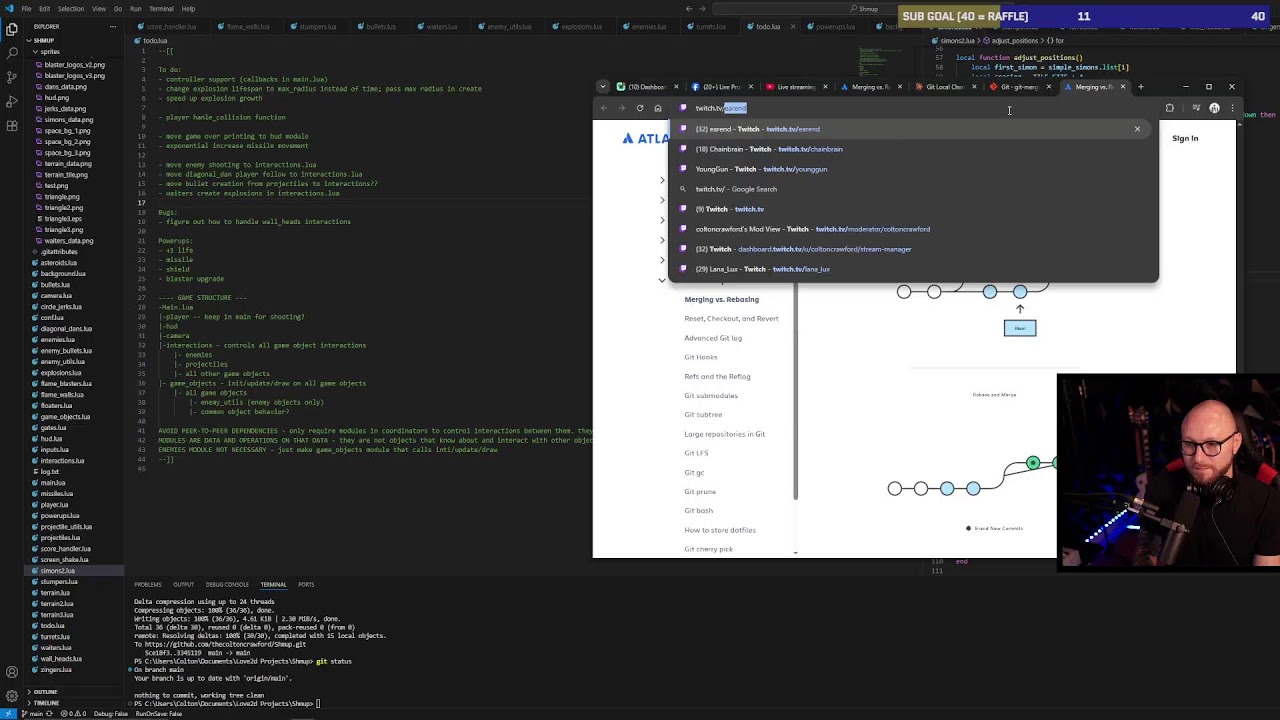Open the Extensions view icon

pyautogui.click(x=11, y=126)
